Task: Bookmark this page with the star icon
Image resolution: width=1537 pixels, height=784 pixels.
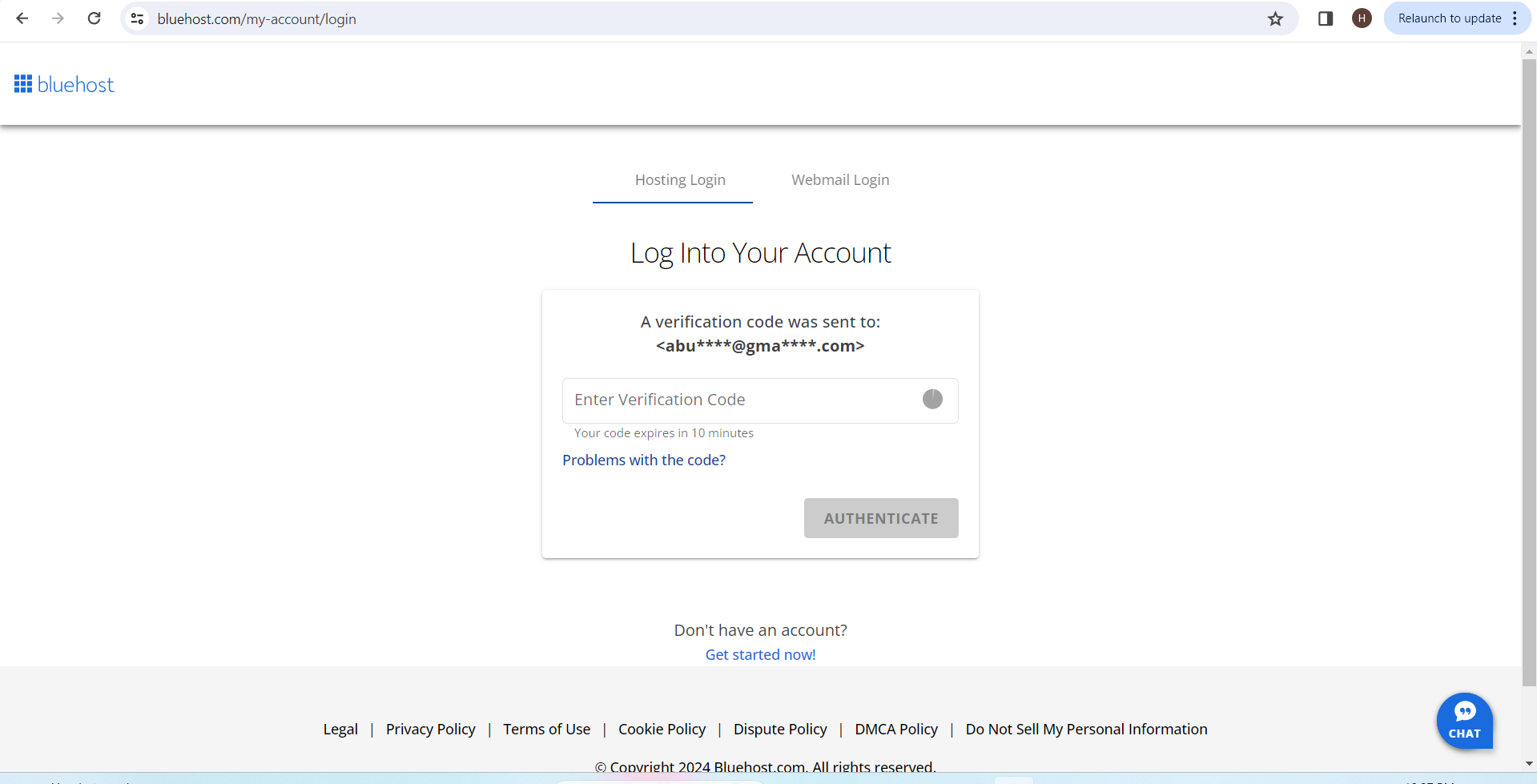Action: point(1275,18)
